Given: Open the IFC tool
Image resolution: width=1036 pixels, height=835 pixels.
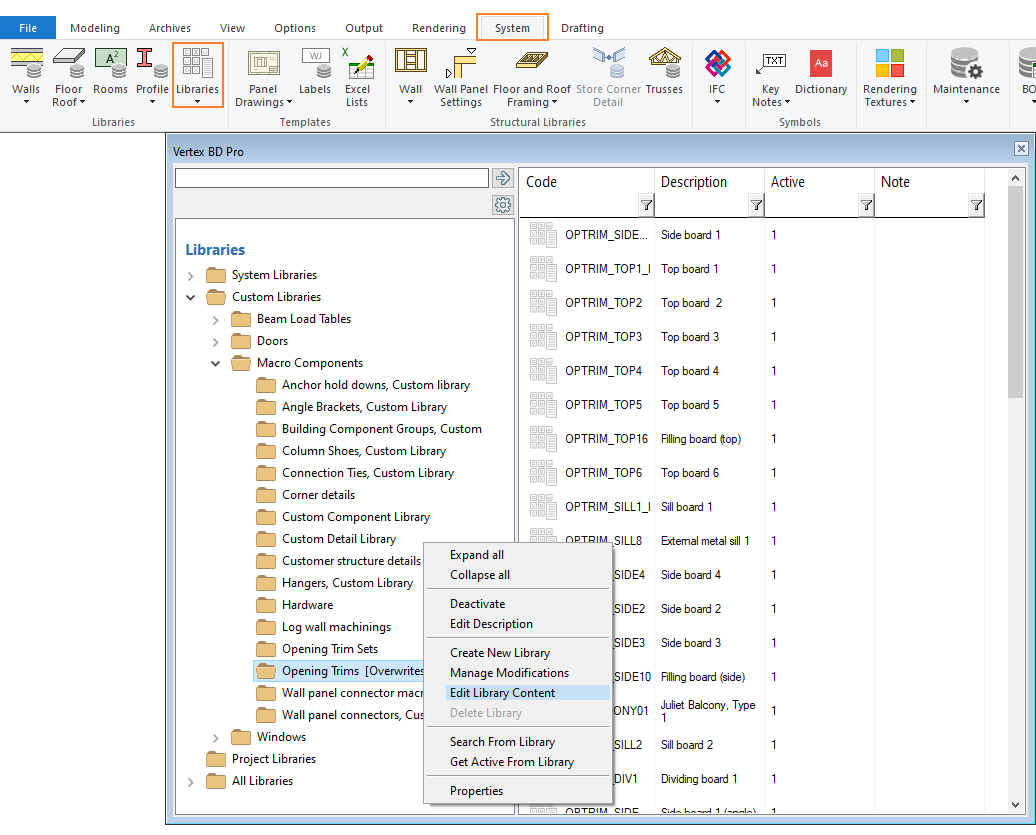Looking at the screenshot, I should point(717,75).
